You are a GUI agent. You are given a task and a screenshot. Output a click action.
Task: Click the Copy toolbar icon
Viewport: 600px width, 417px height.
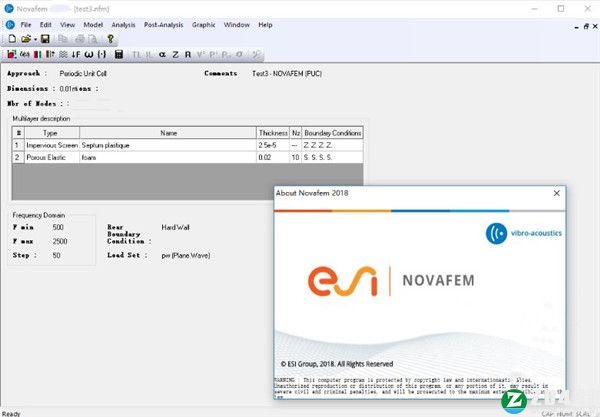click(62, 39)
